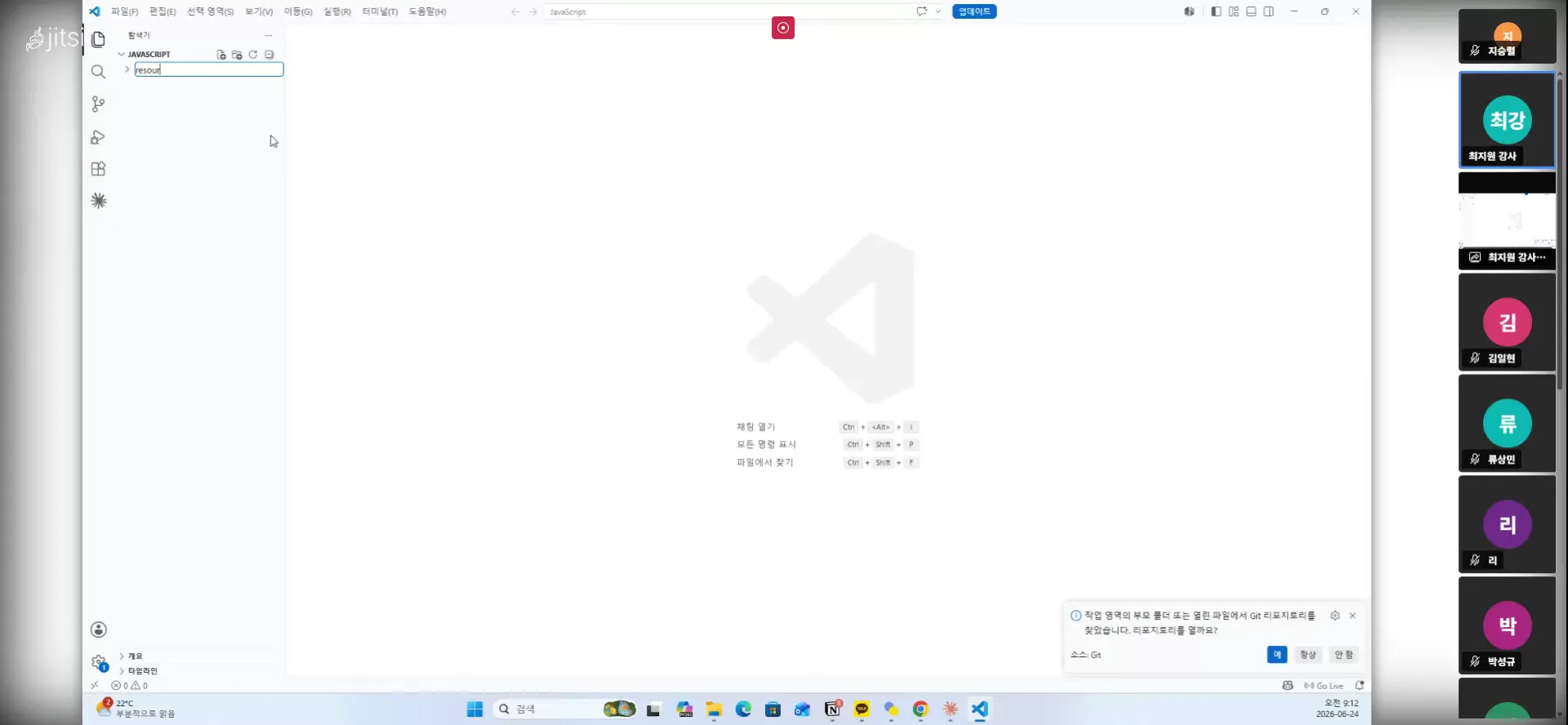Open the 이동(G) menu
1568x725 pixels.
pyautogui.click(x=298, y=11)
